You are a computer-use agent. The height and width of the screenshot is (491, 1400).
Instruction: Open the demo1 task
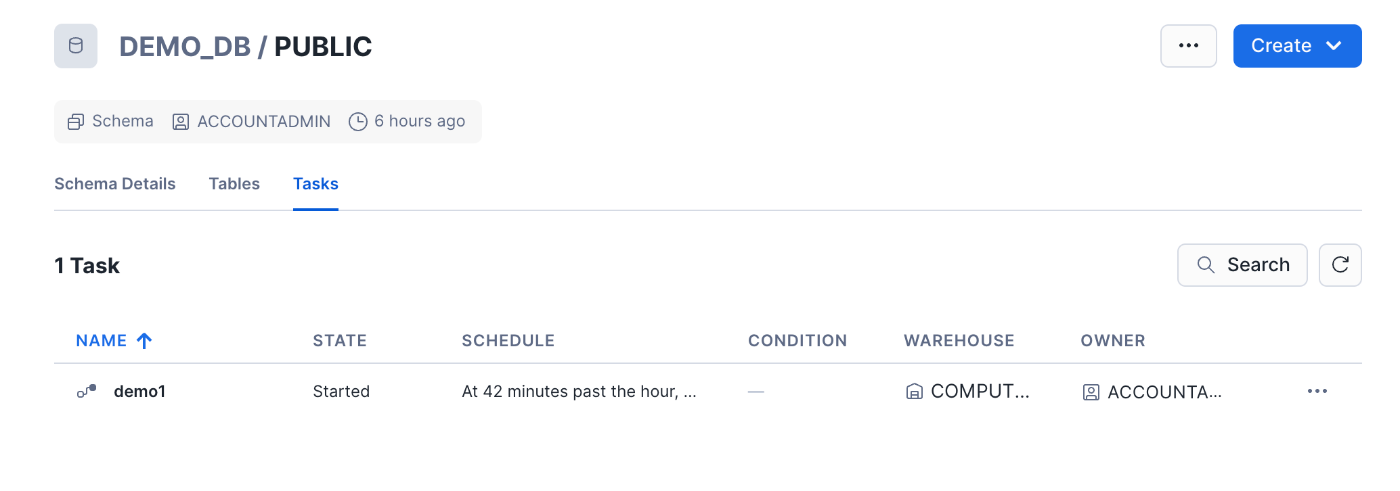[140, 391]
